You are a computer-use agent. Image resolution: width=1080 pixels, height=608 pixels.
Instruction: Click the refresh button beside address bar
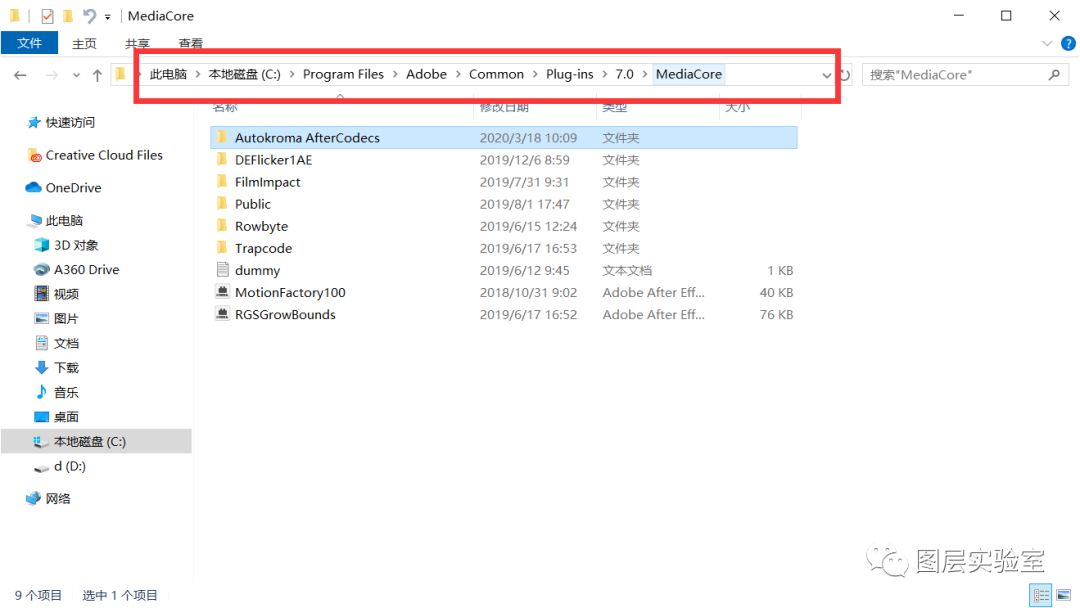pos(845,74)
